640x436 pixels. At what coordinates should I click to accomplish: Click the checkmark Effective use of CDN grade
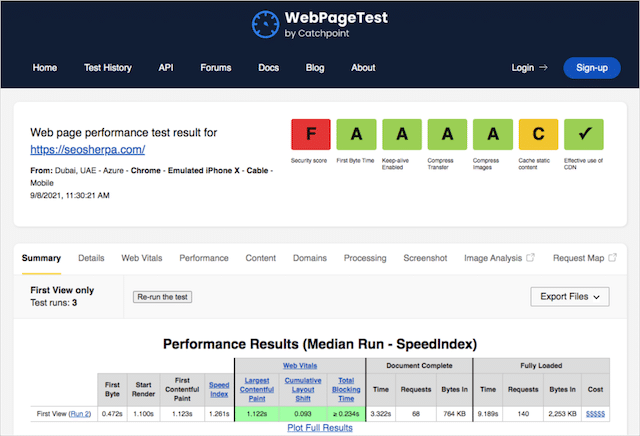(x=584, y=134)
